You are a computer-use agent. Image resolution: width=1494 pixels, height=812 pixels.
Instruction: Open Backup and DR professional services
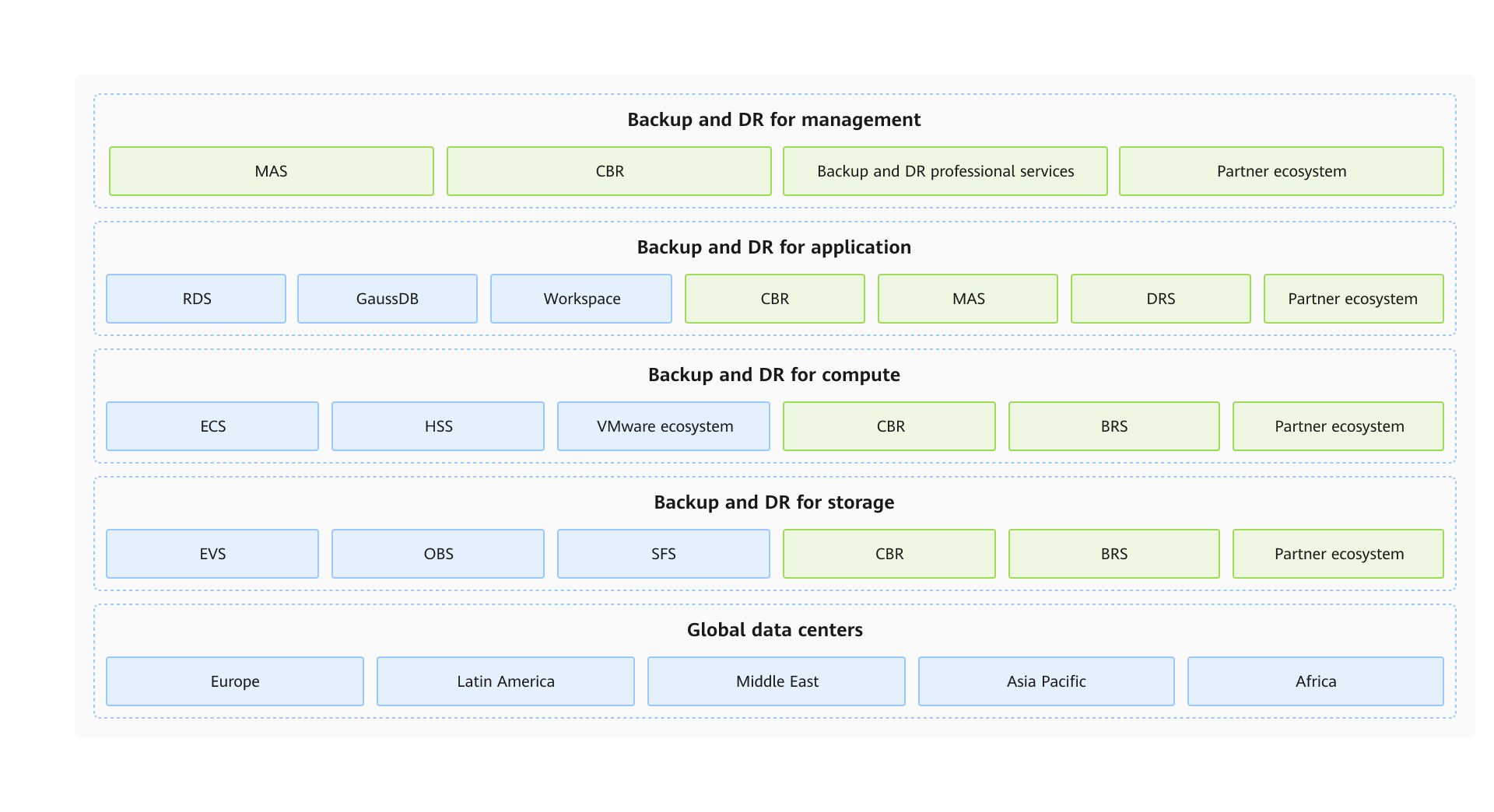(x=945, y=171)
